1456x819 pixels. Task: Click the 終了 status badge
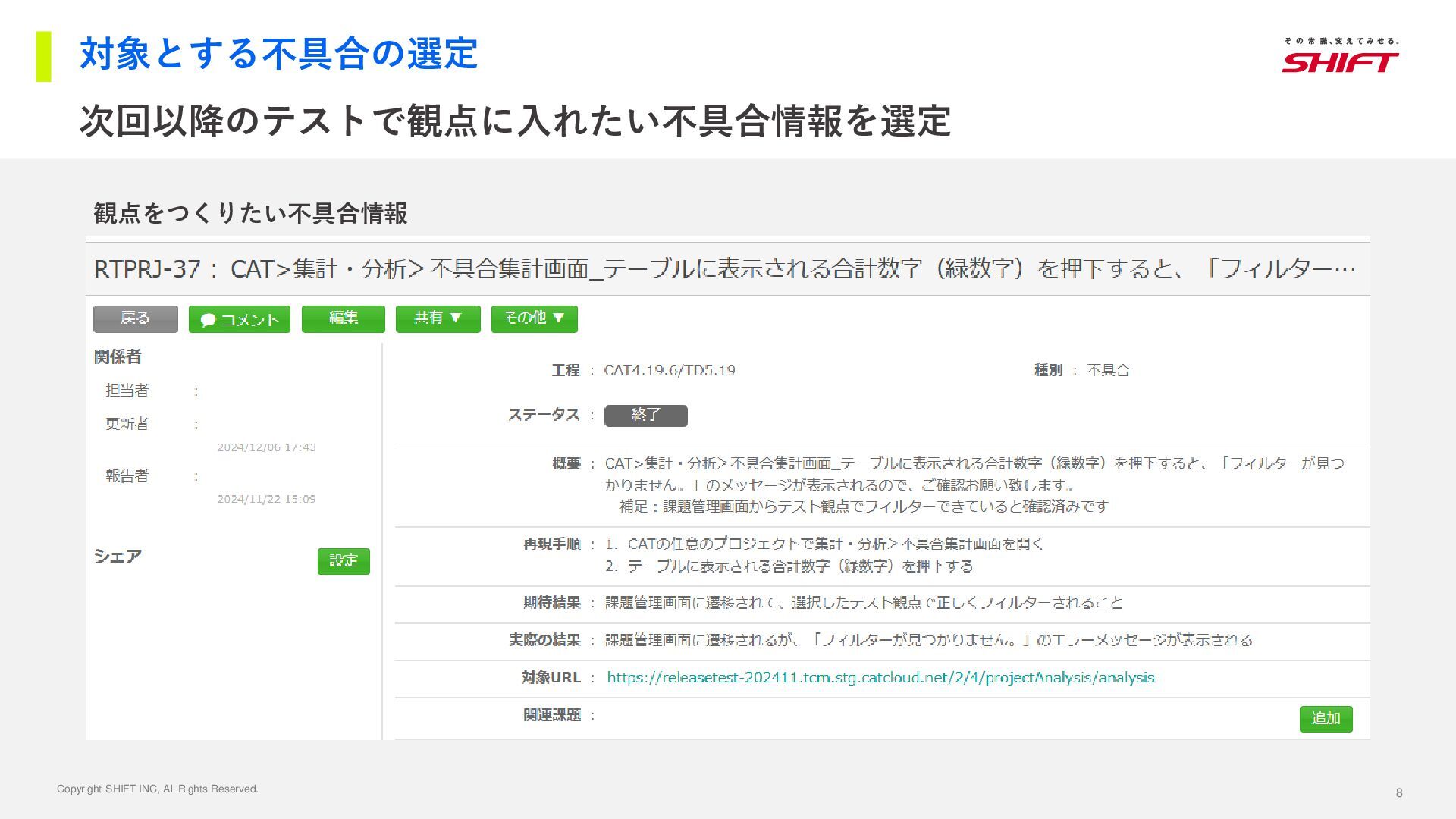point(645,415)
